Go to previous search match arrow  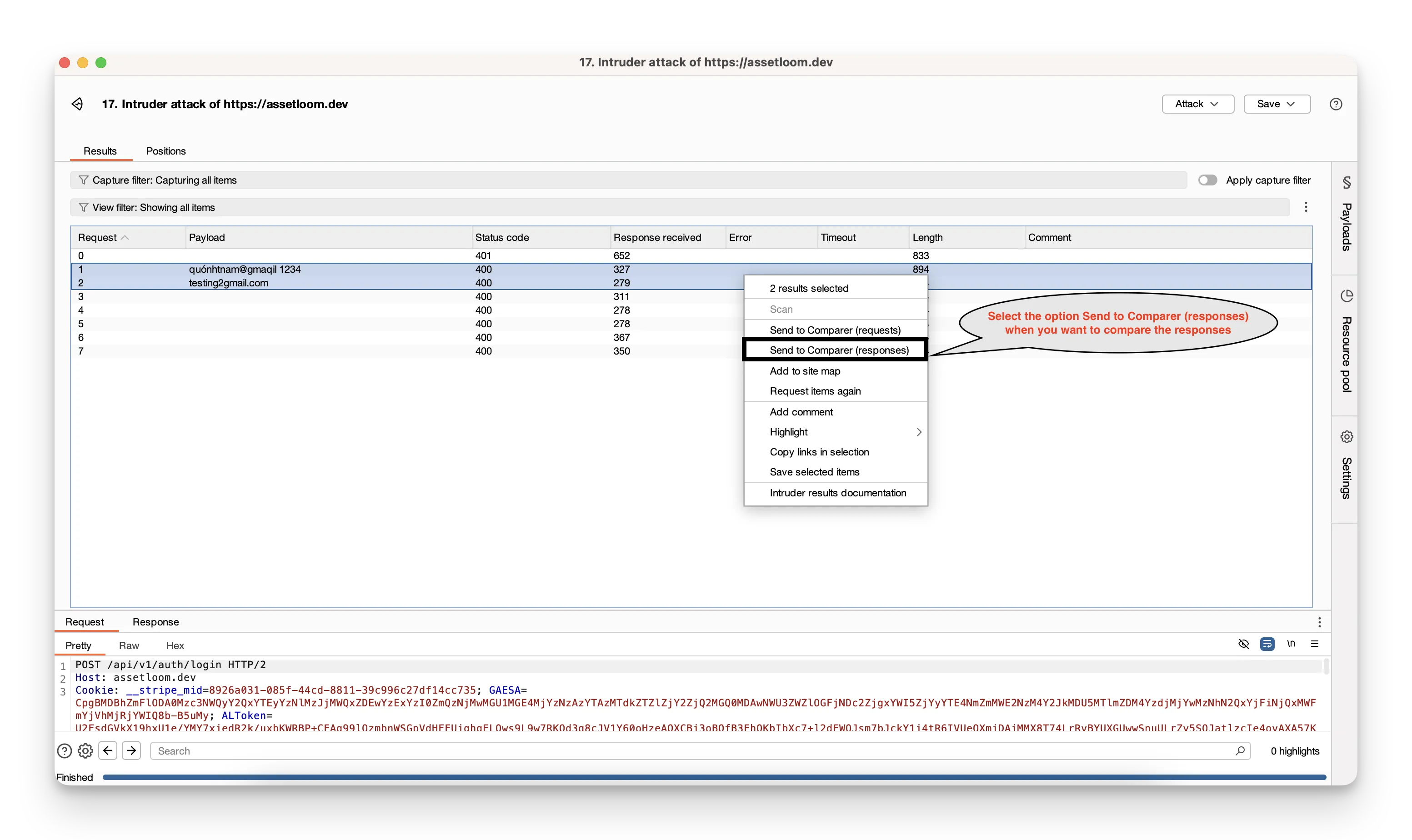108,750
